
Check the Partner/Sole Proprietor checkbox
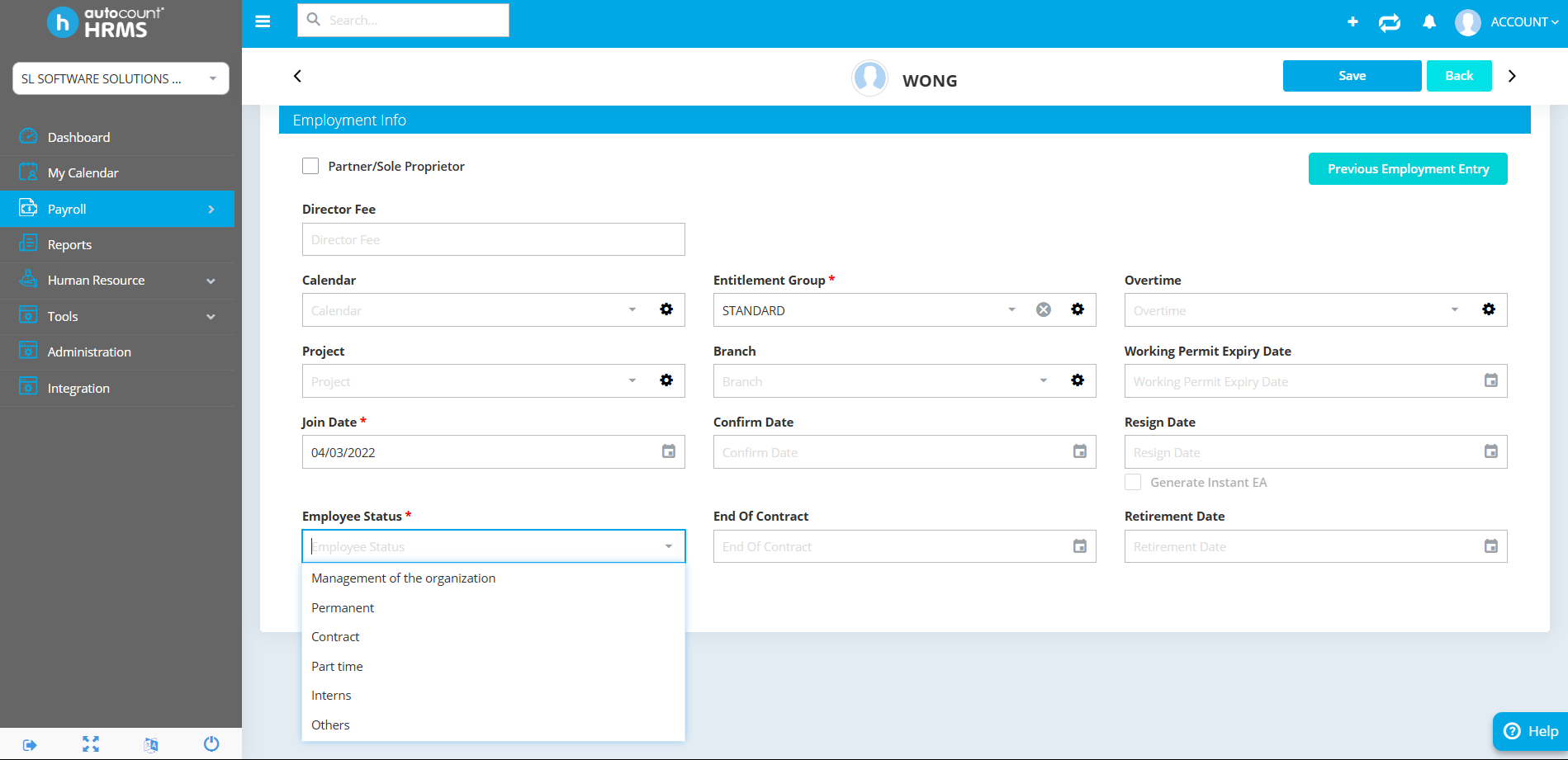[x=310, y=166]
